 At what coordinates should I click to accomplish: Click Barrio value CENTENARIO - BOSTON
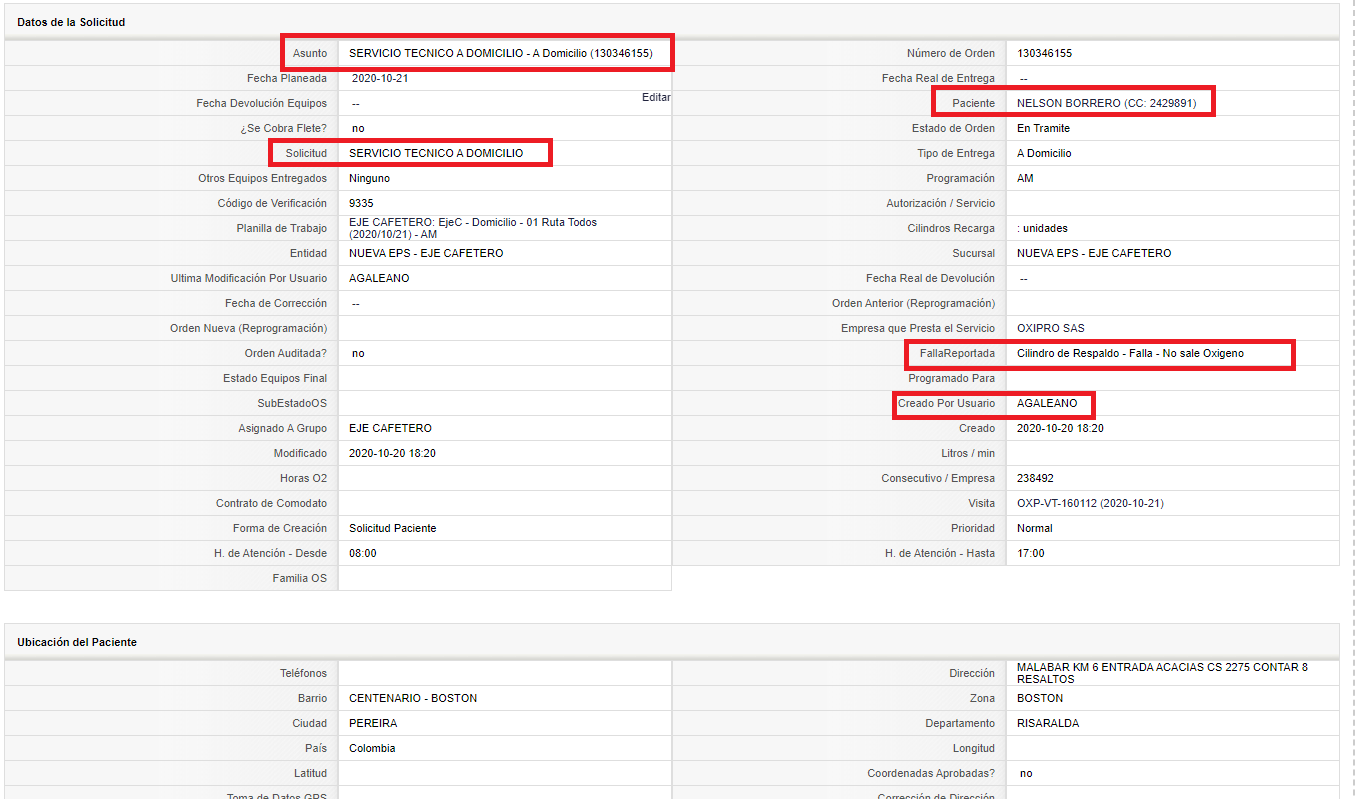[x=413, y=698]
